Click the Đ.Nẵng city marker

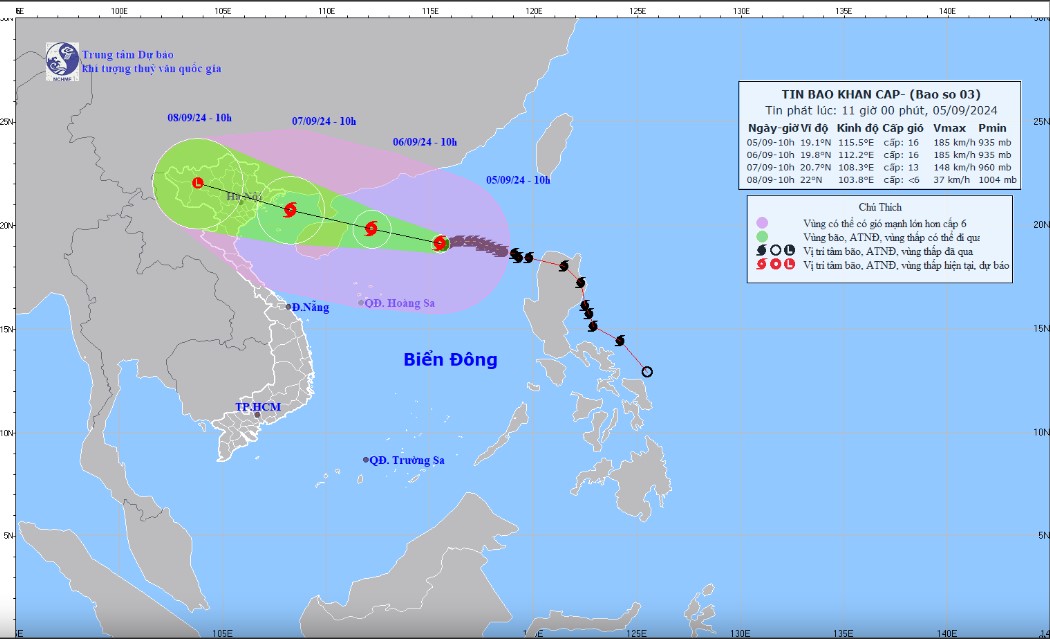[287, 307]
